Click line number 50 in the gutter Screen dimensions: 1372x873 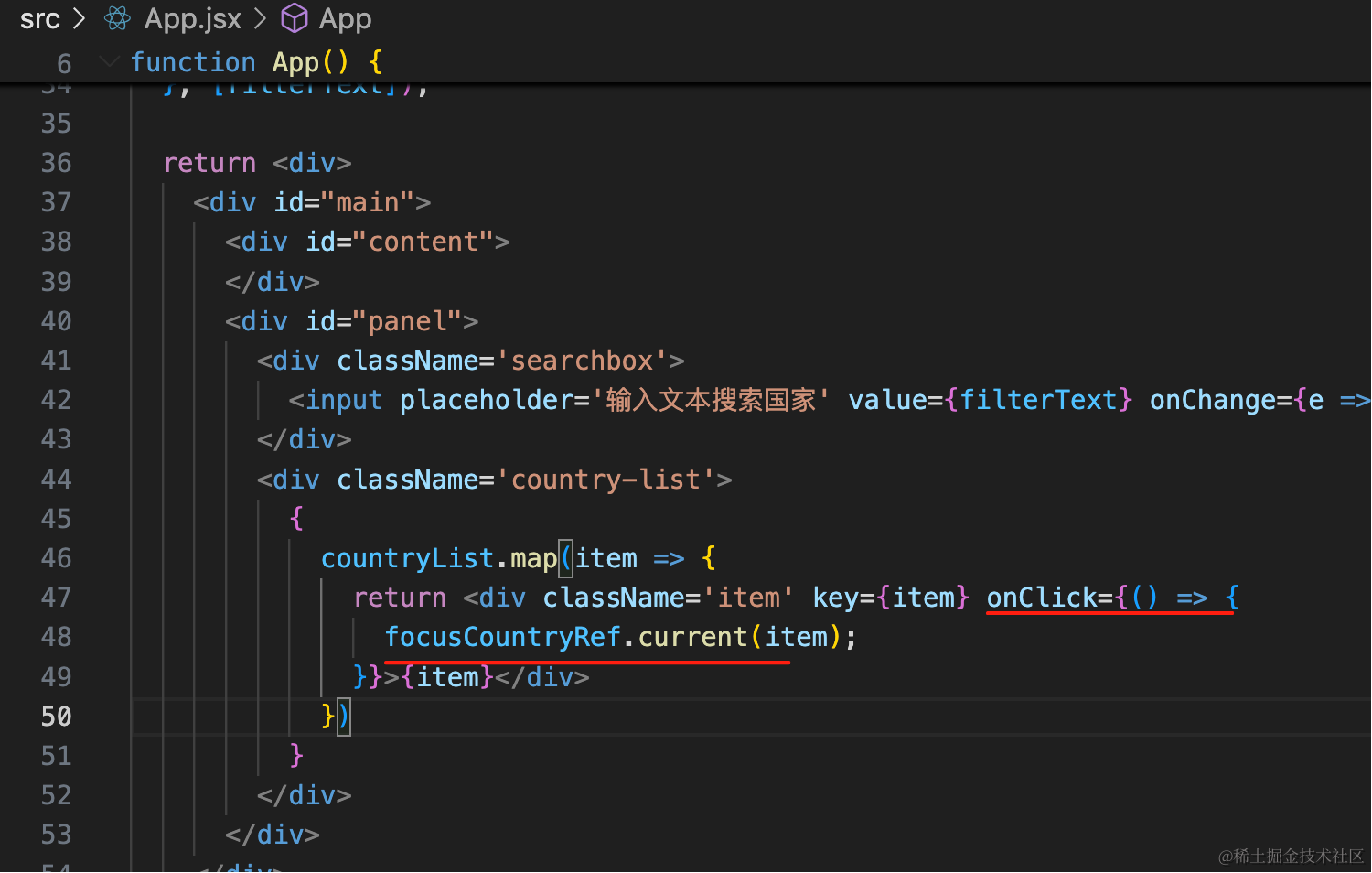click(x=56, y=717)
